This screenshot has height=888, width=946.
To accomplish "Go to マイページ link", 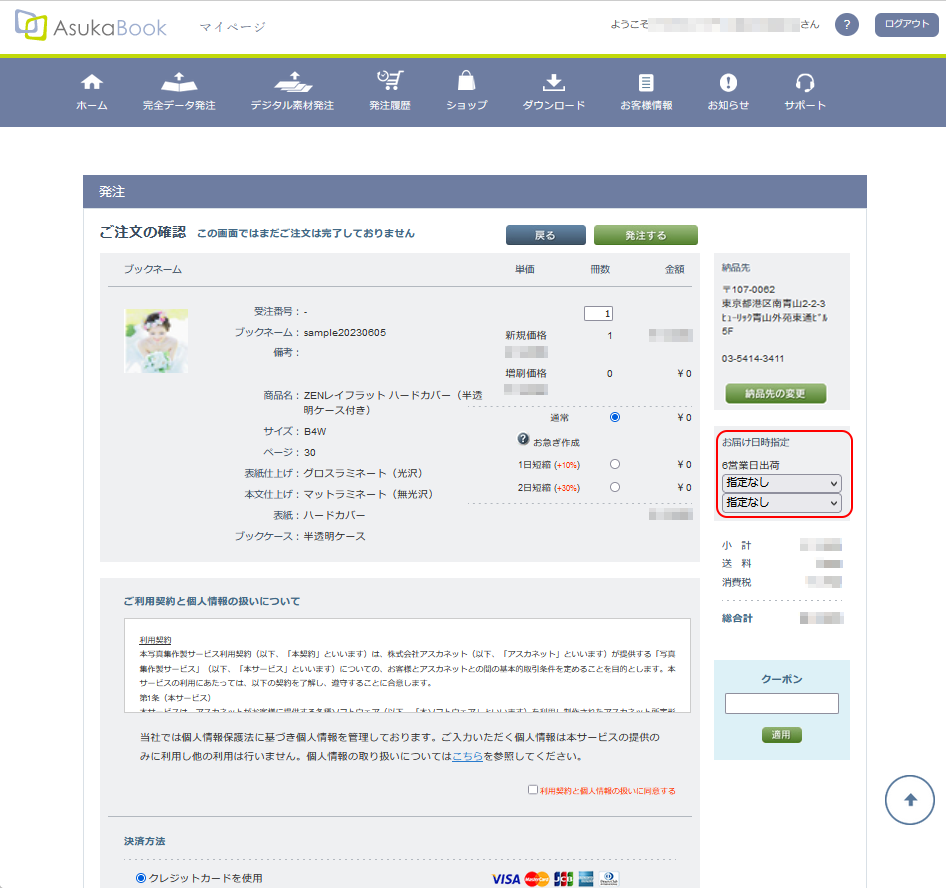I will (x=232, y=27).
